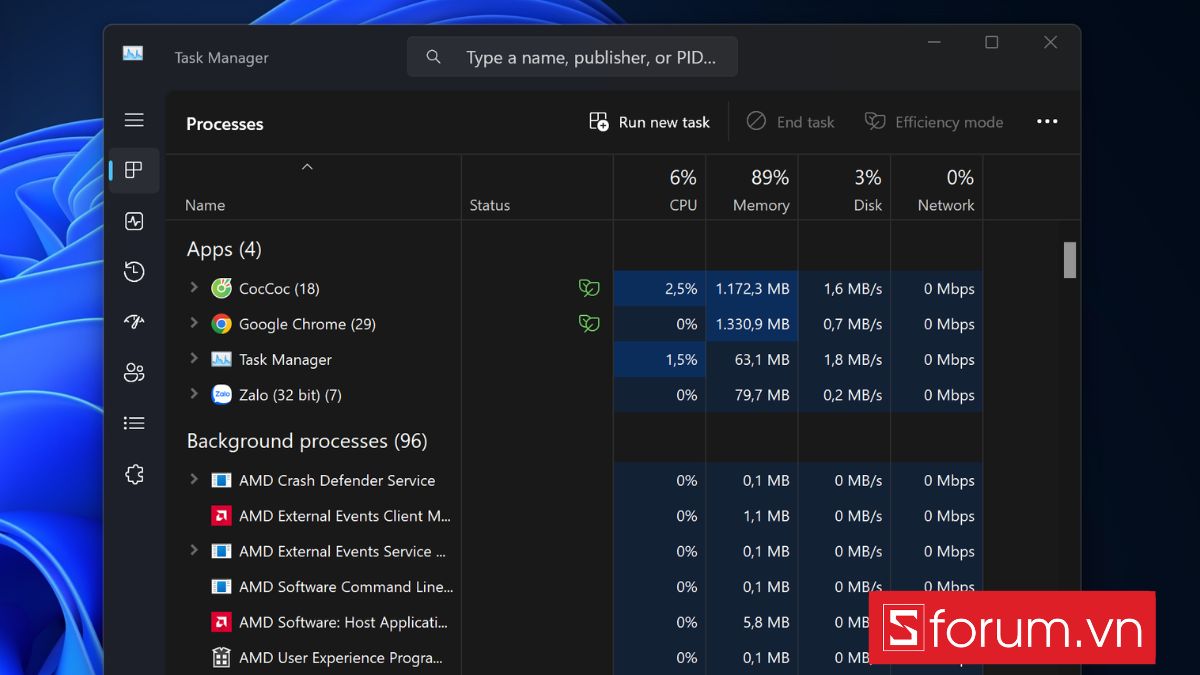
Task: Click the 1,8 MB/s disk value
Action: tap(853, 359)
